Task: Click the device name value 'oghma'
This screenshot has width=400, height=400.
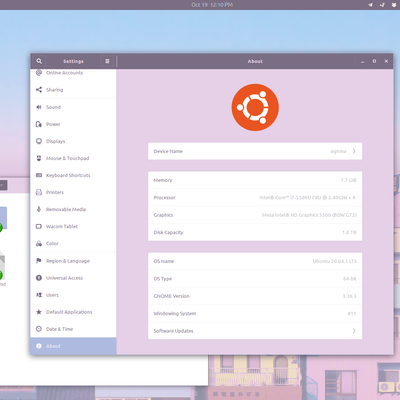Action: click(338, 151)
